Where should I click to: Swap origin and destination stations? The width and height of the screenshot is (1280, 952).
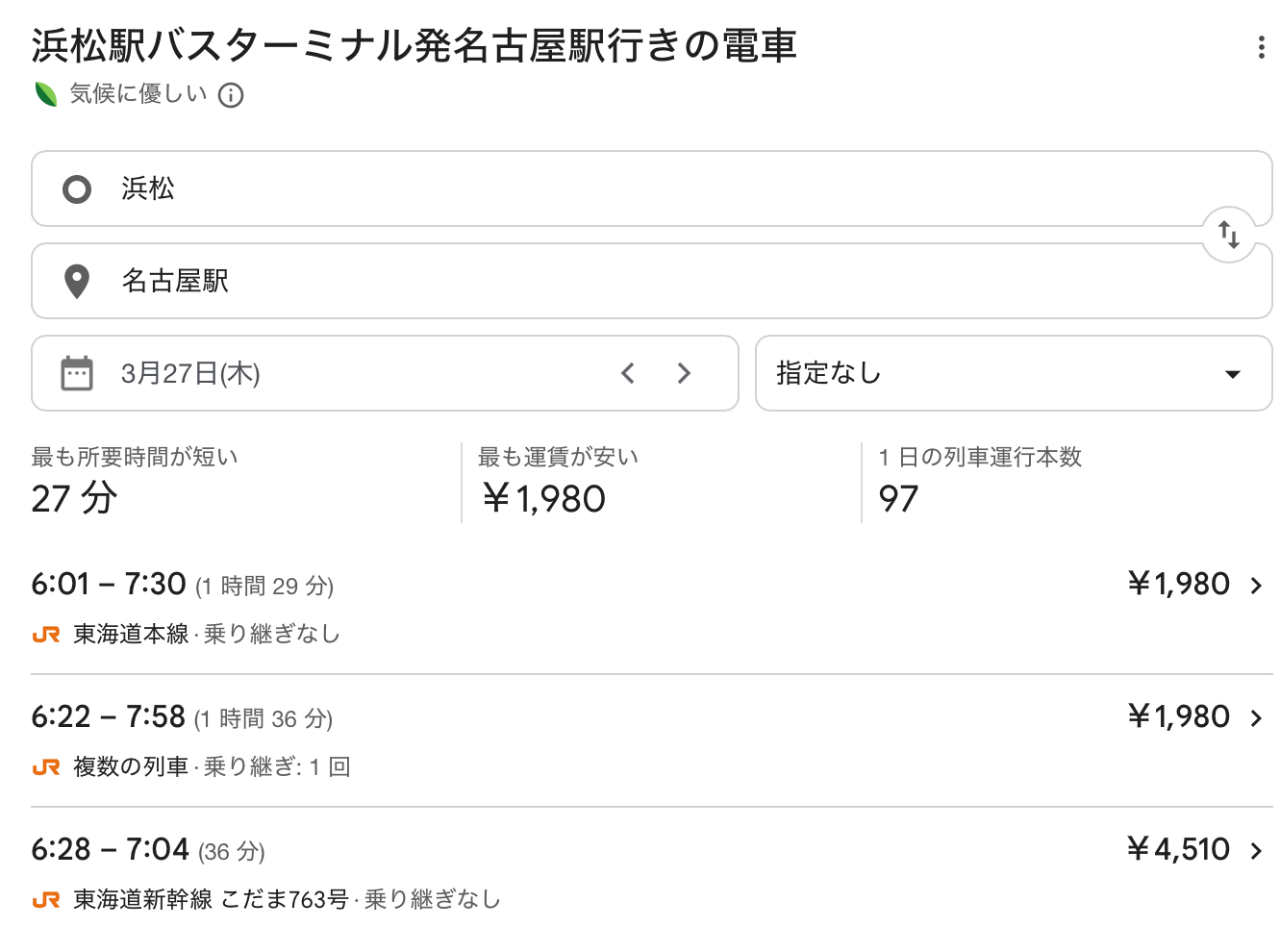point(1228,235)
